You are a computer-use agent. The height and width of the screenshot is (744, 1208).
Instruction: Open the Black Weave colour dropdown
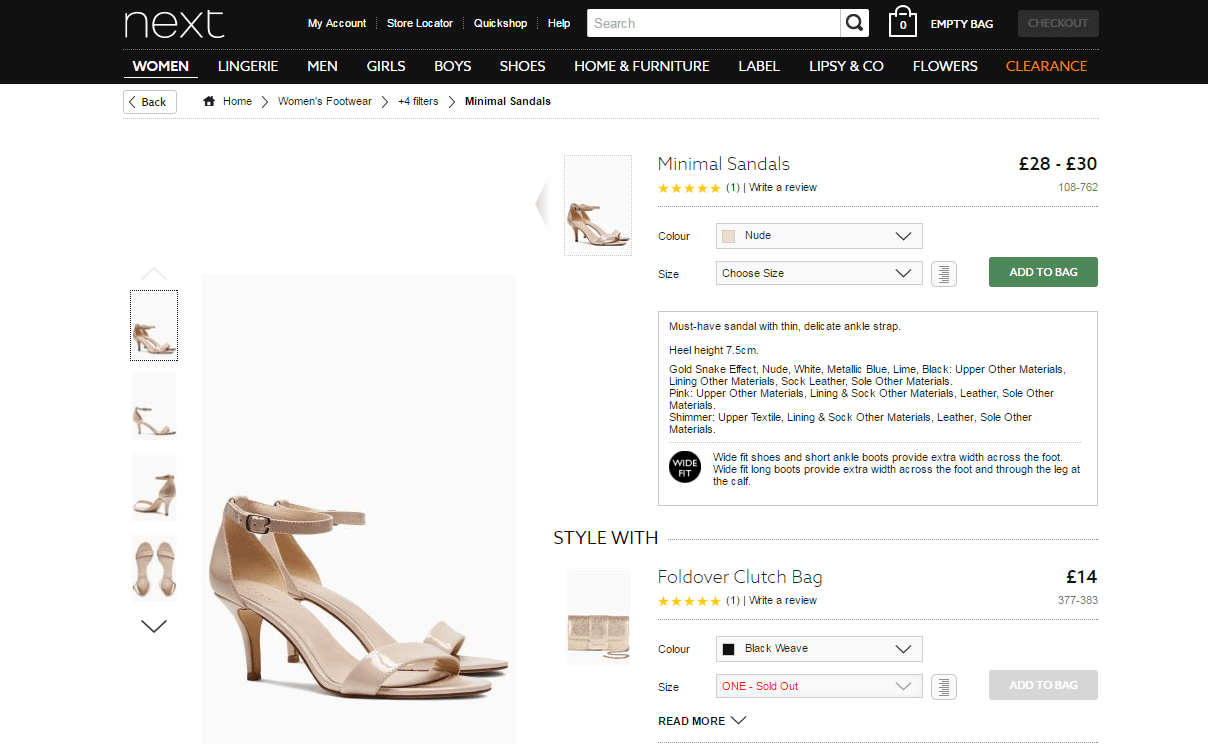tap(818, 649)
